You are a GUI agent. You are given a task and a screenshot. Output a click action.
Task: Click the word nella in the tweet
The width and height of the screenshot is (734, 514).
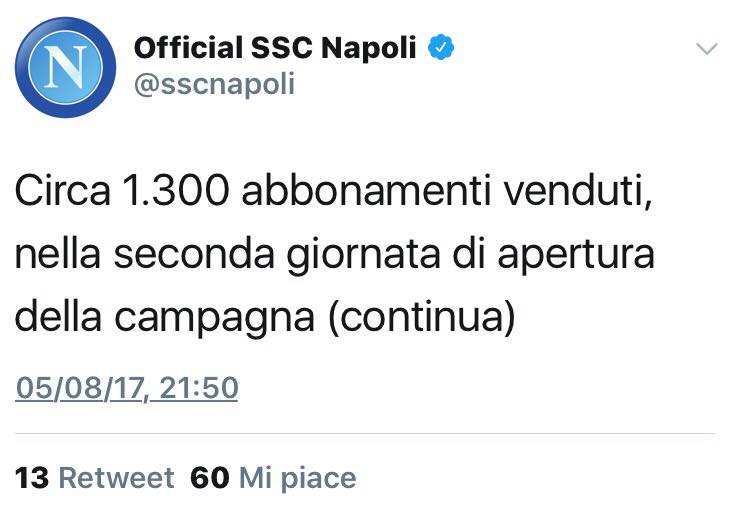click(x=59, y=254)
